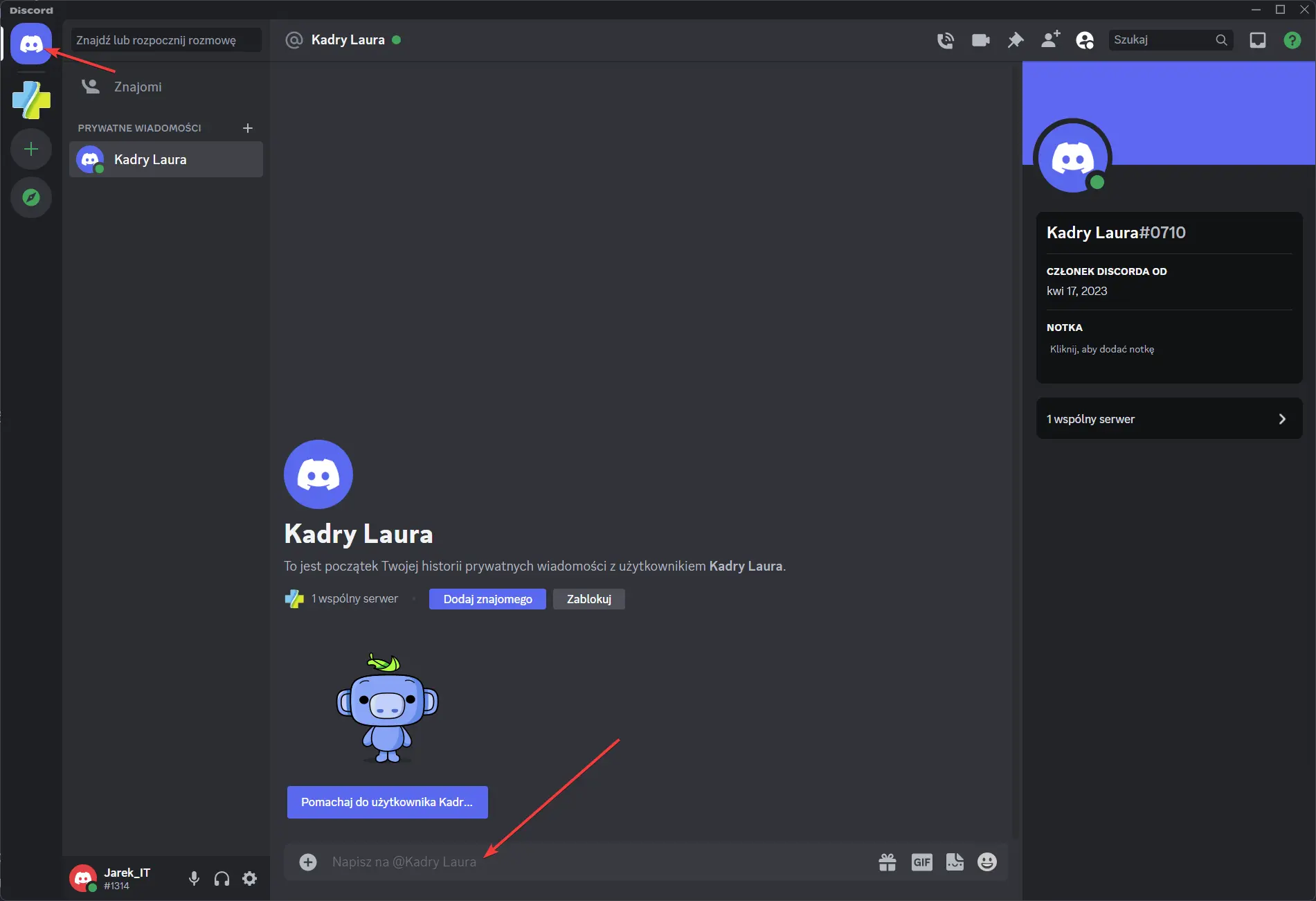The height and width of the screenshot is (901, 1316).
Task: Open the sticker picker
Action: pyautogui.click(x=955, y=862)
